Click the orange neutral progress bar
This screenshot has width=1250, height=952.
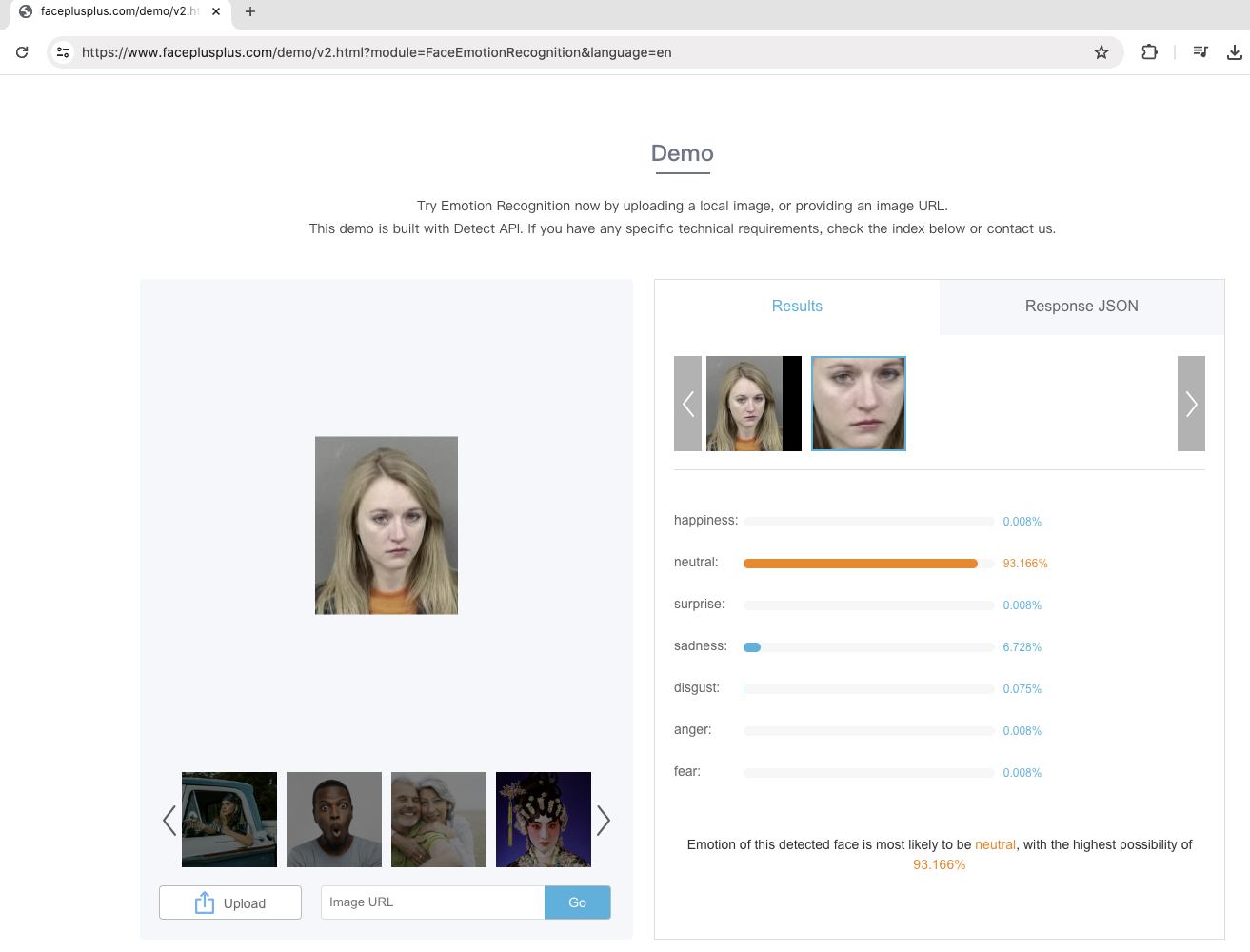861,564
